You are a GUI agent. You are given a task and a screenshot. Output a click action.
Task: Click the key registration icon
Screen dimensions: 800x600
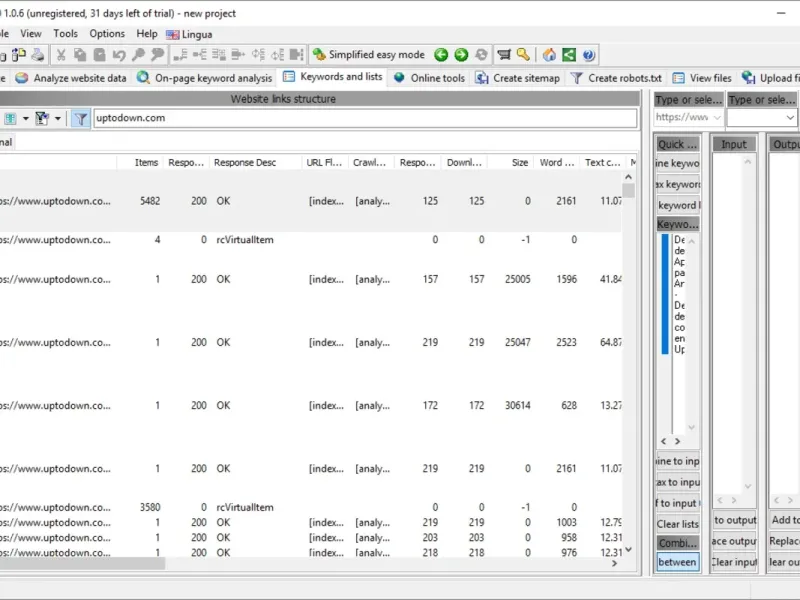point(523,55)
